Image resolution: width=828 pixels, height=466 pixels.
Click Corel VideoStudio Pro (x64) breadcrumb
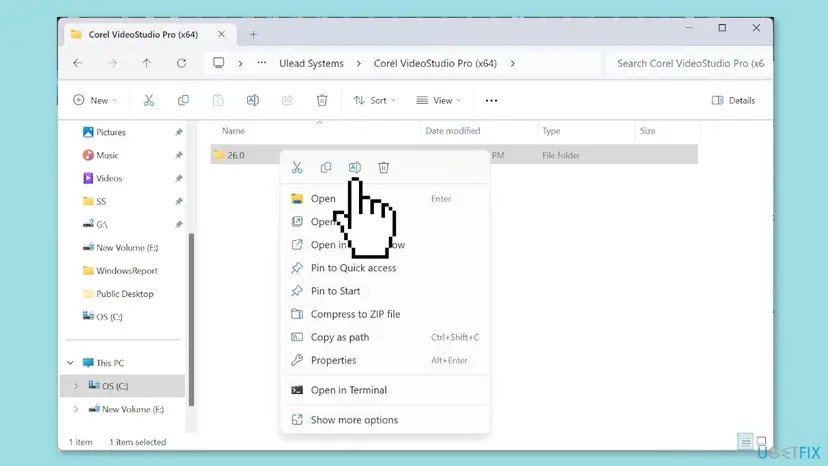click(435, 63)
